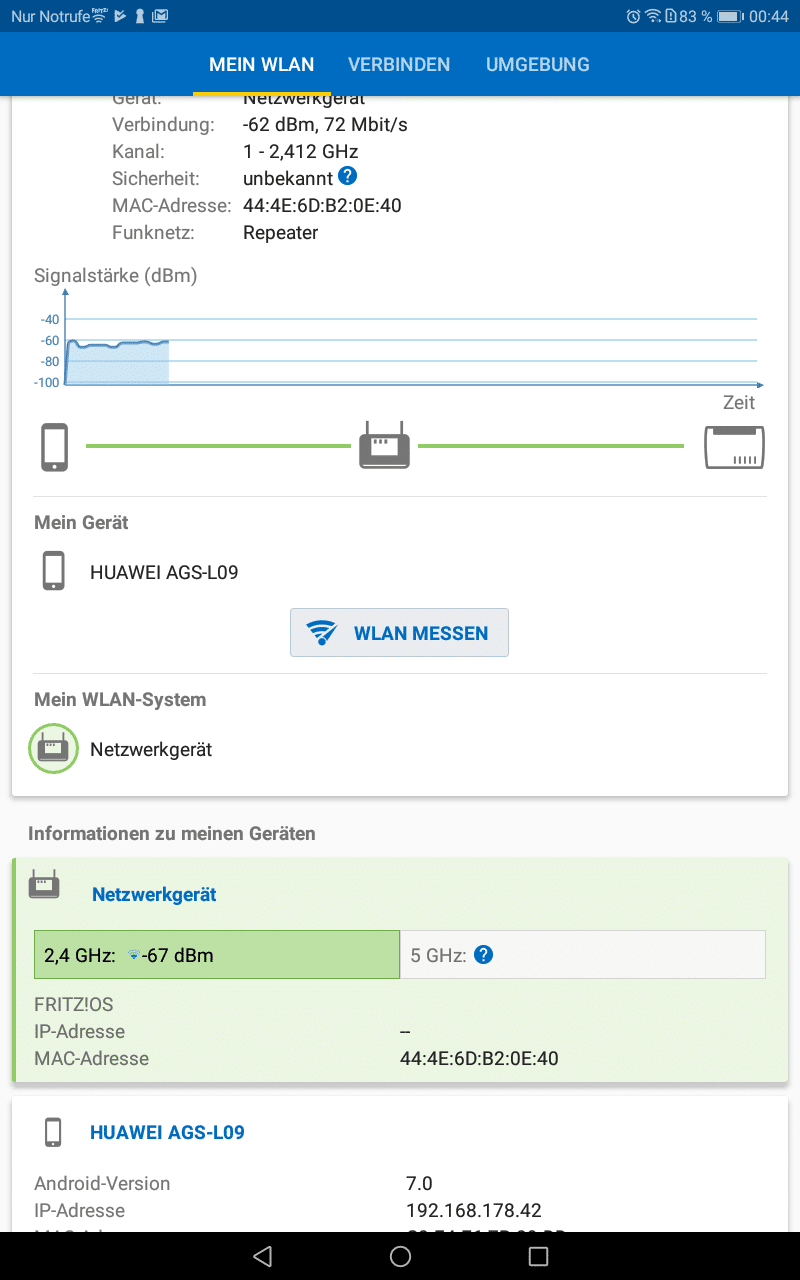The height and width of the screenshot is (1280, 800).
Task: Tap the help icon next to Sicherheit unbekannt
Action: click(x=347, y=177)
